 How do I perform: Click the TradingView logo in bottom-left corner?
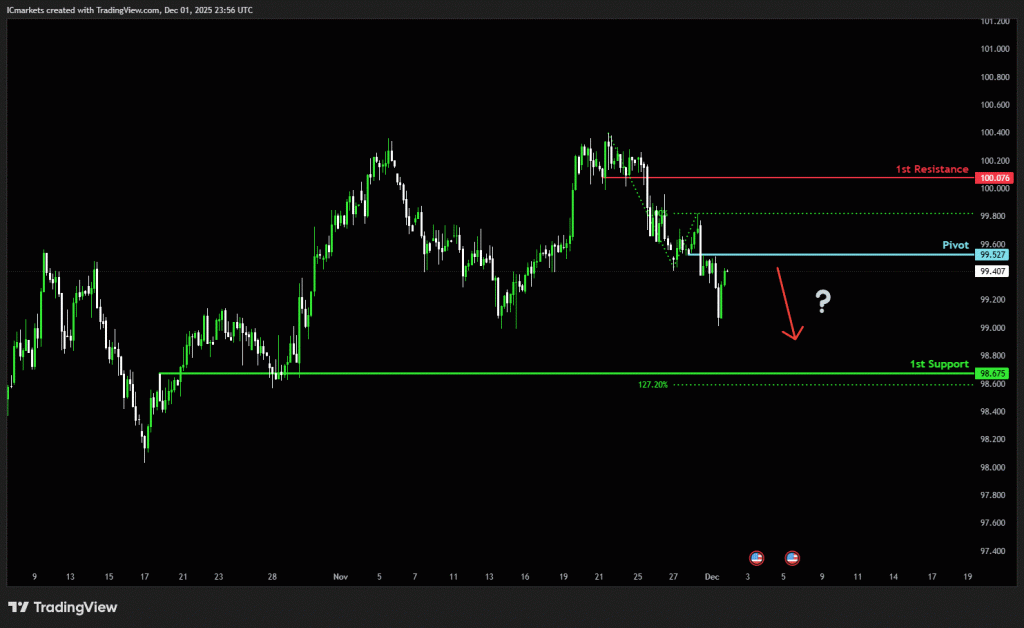63,607
